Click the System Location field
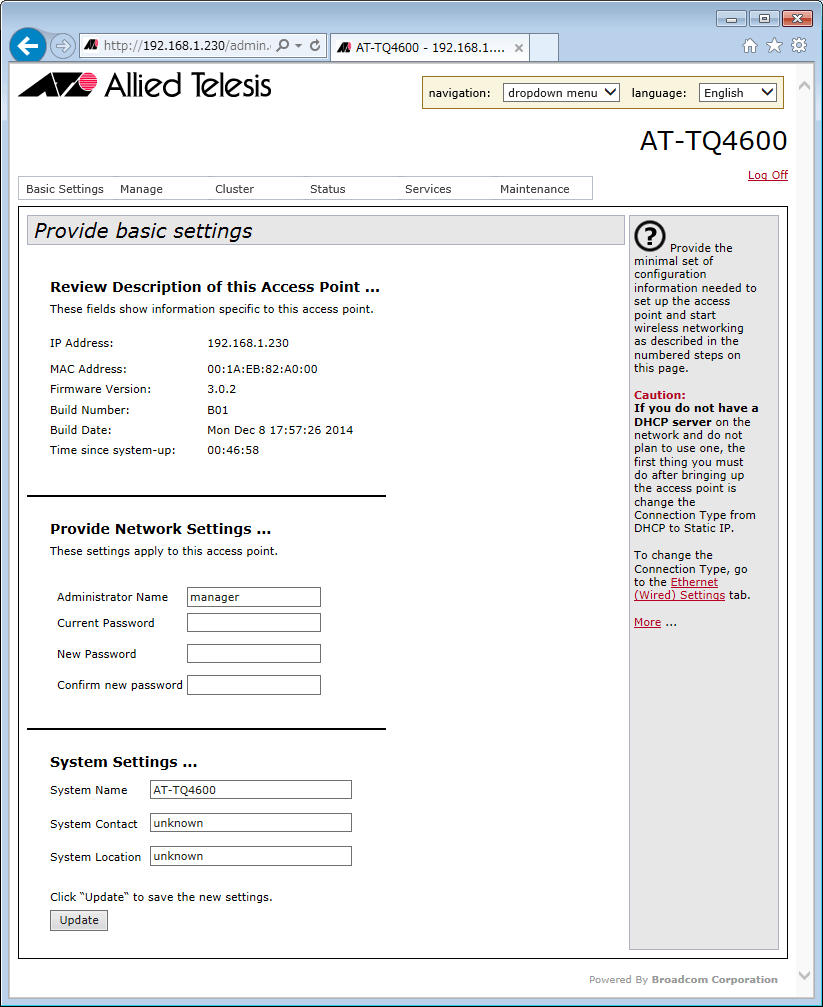This screenshot has height=1007, width=823. pos(251,856)
